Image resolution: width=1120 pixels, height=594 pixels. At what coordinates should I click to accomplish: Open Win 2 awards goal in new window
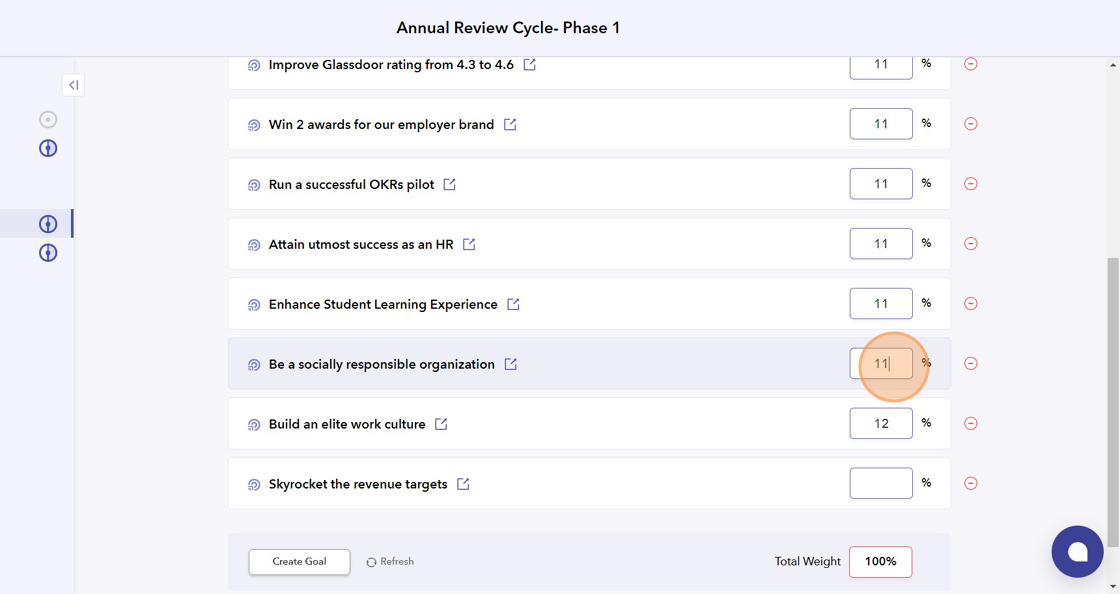point(510,125)
